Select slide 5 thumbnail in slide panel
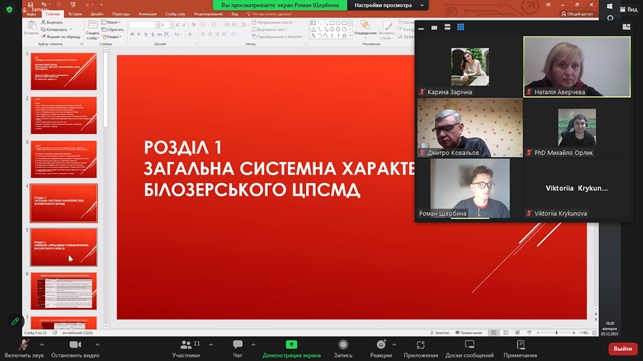Screen dimensions: 643x361 pyautogui.click(x=64, y=247)
